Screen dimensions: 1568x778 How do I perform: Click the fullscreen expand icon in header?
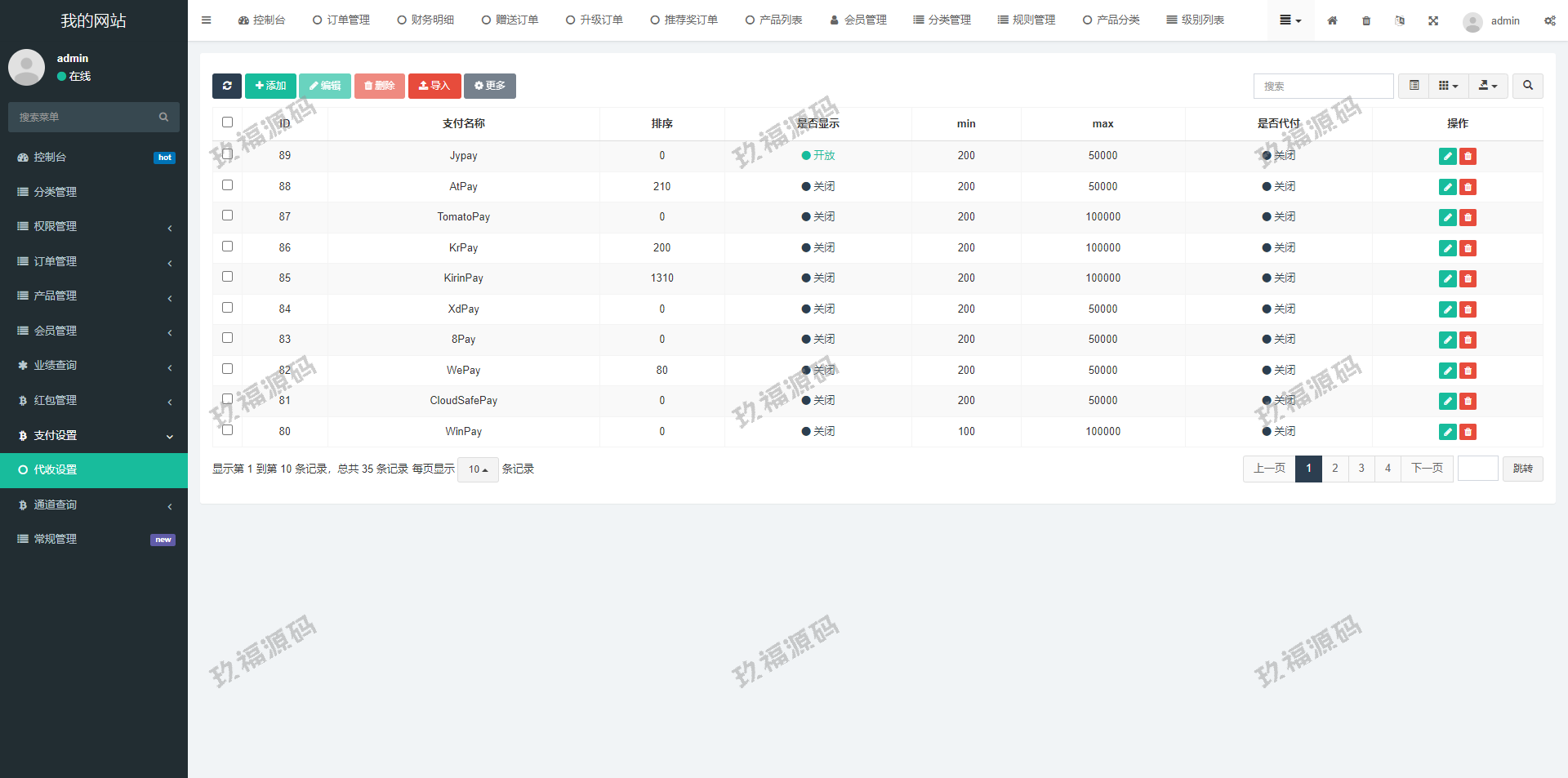[1433, 20]
